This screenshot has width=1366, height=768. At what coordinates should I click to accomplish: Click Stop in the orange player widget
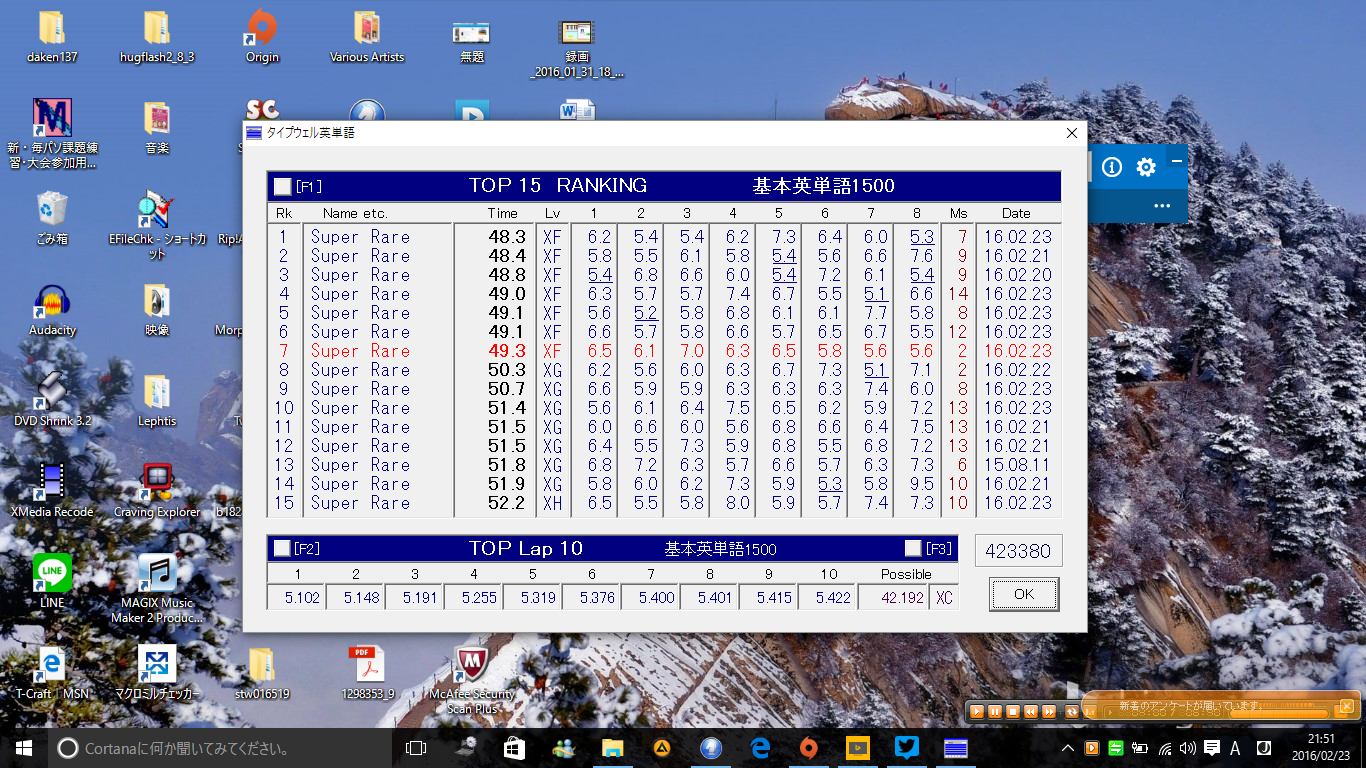tap(1013, 712)
